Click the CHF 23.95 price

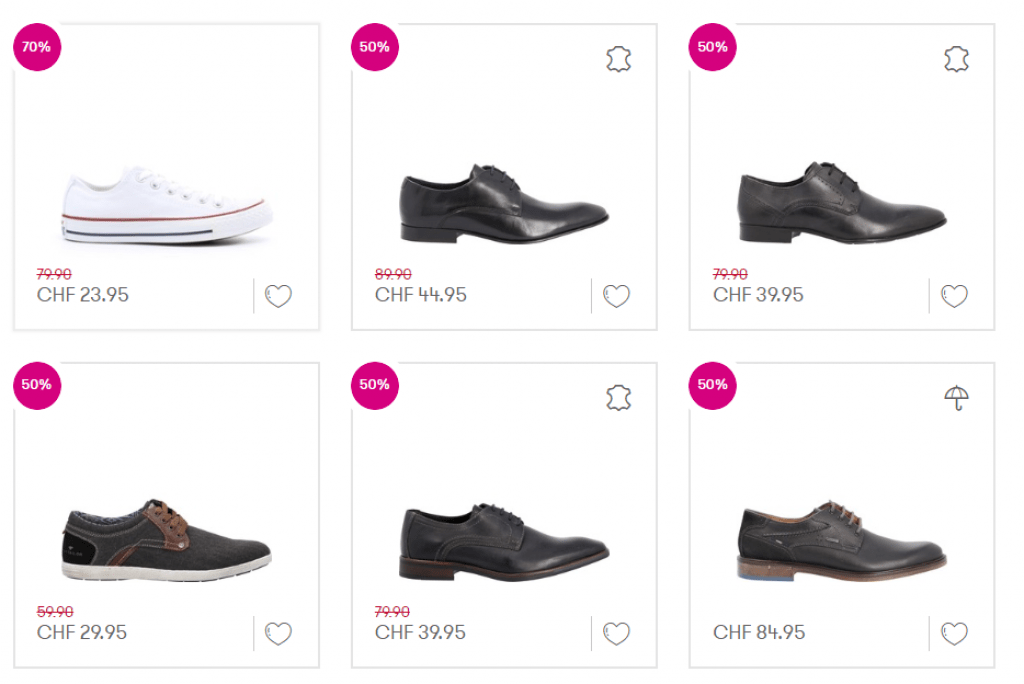coord(83,295)
